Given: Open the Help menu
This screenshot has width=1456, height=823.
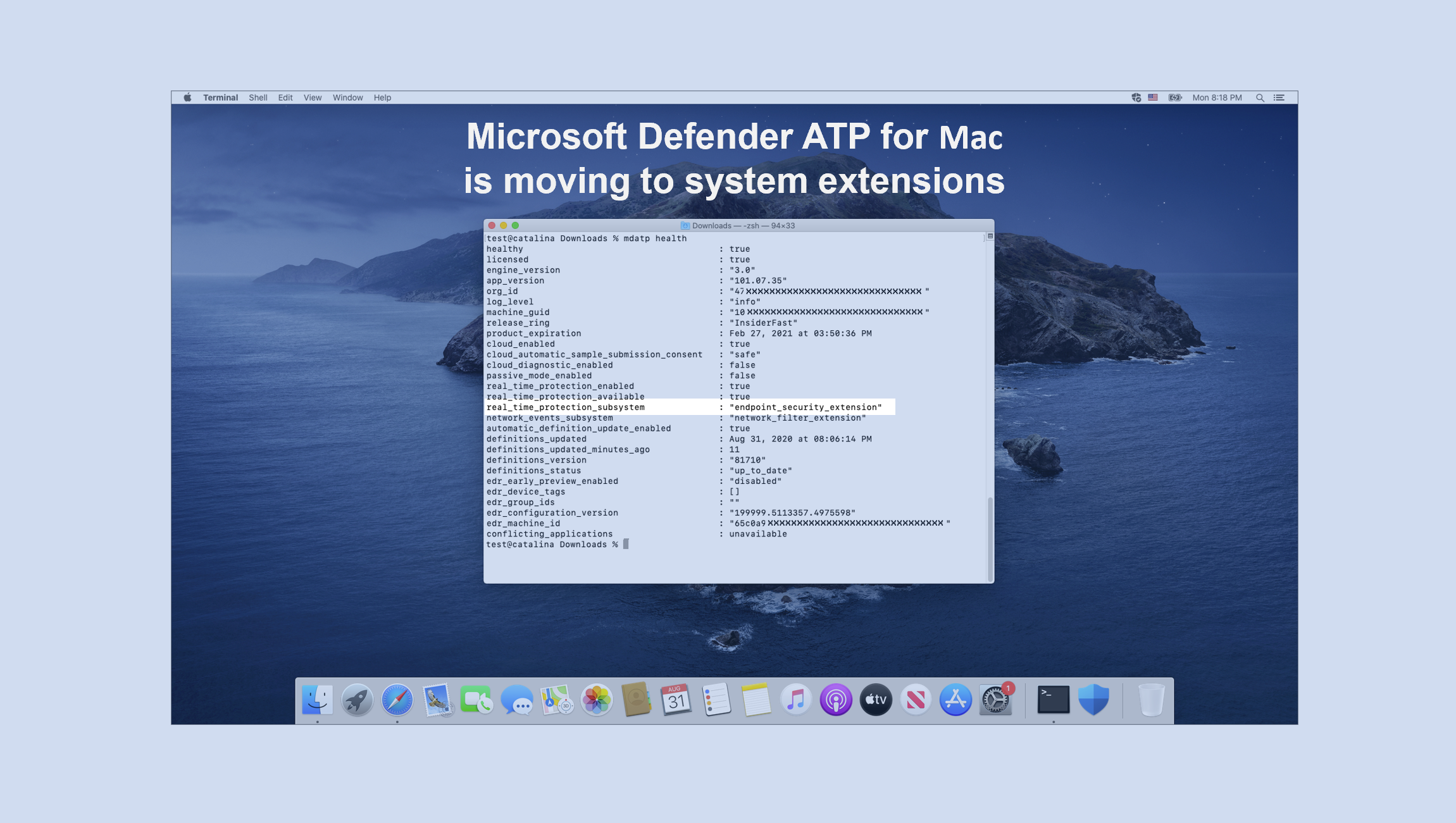Looking at the screenshot, I should point(382,97).
